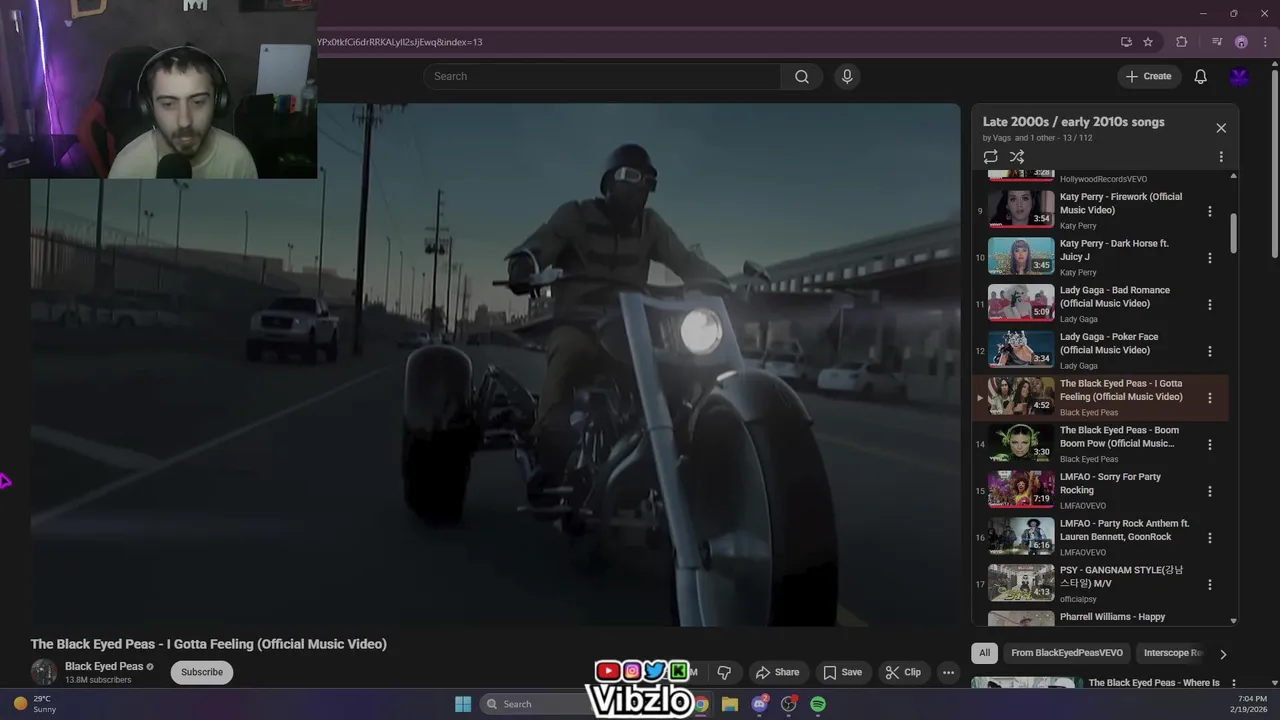Open options for PSY - GANGNAM STYLE item
The image size is (1280, 720).
1210,585
